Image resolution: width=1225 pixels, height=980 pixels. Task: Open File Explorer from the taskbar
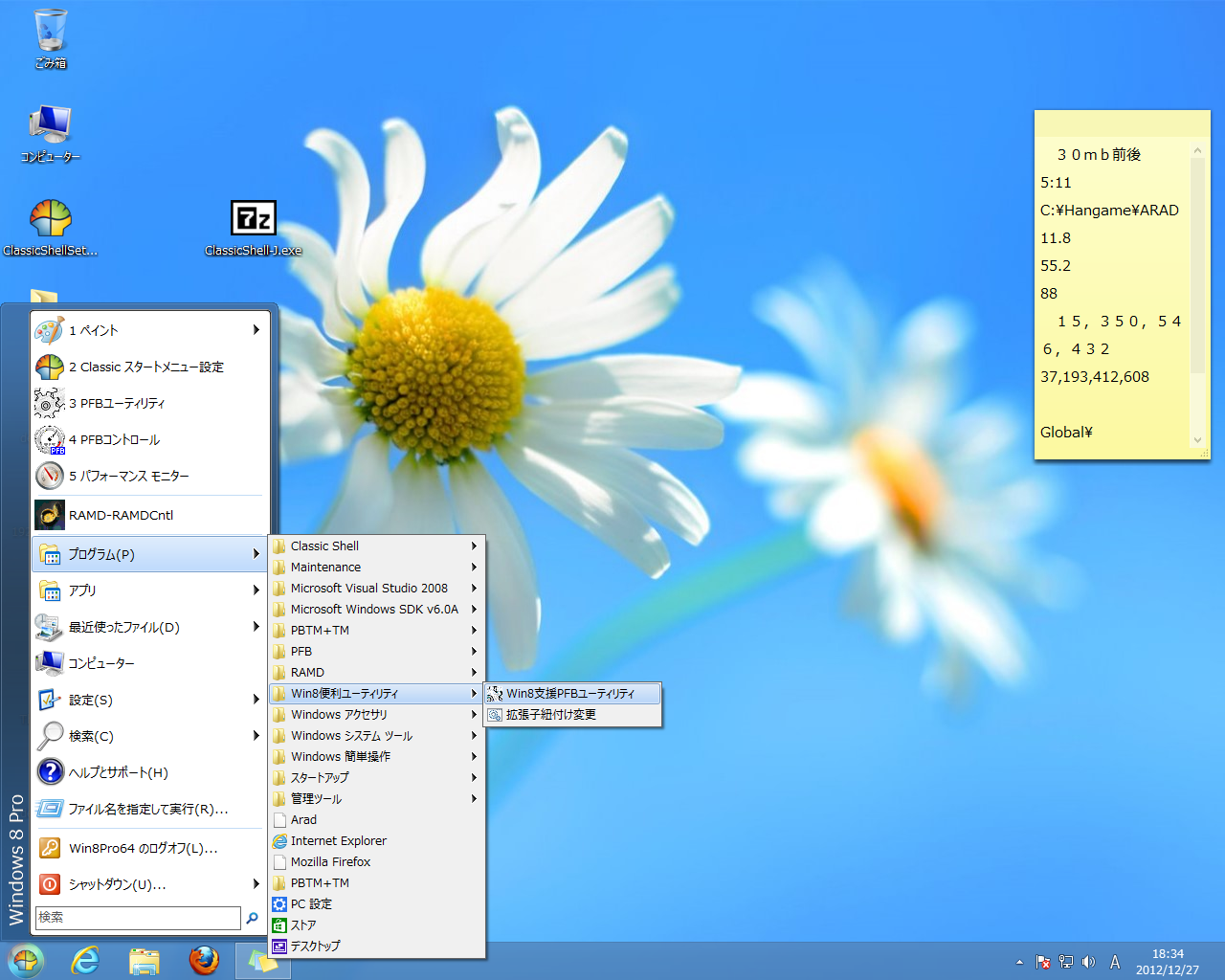(145, 960)
